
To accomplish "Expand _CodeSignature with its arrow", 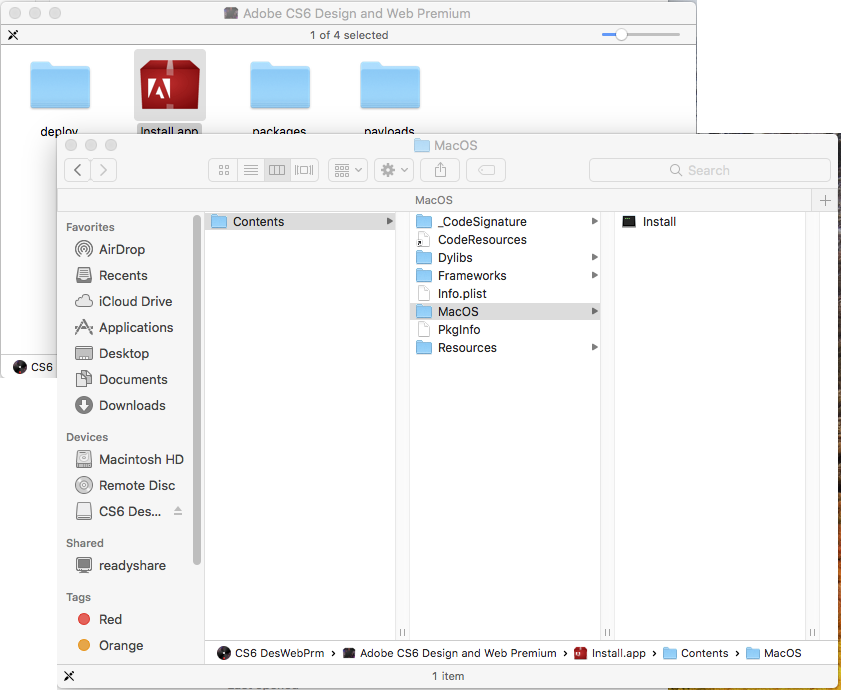I will click(594, 222).
